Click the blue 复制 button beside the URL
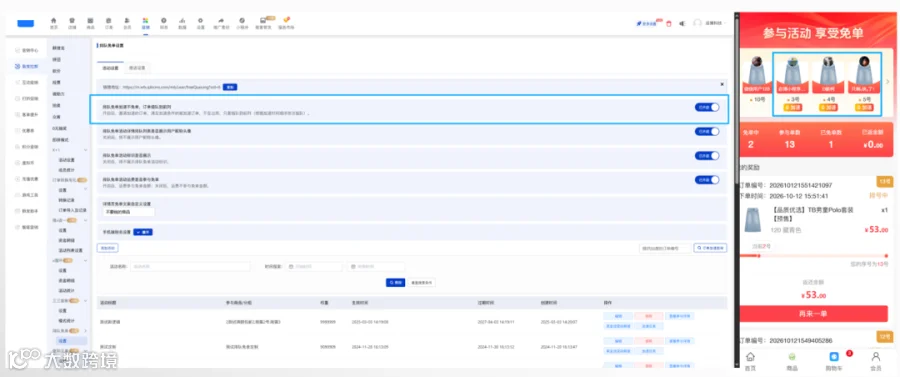 (x=230, y=87)
